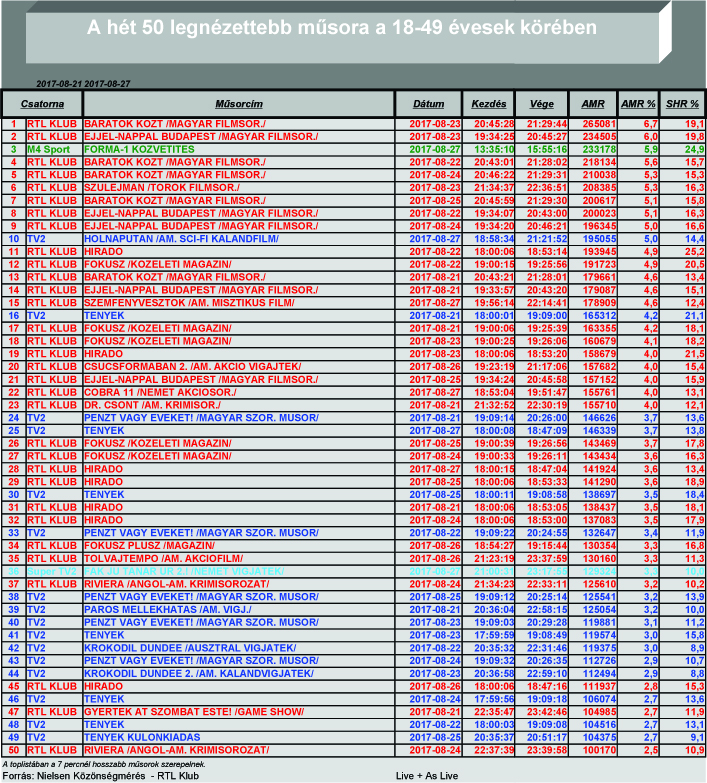The height and width of the screenshot is (783, 707).
Task: Select the end time 15:55:16
Action: [x=547, y=149]
